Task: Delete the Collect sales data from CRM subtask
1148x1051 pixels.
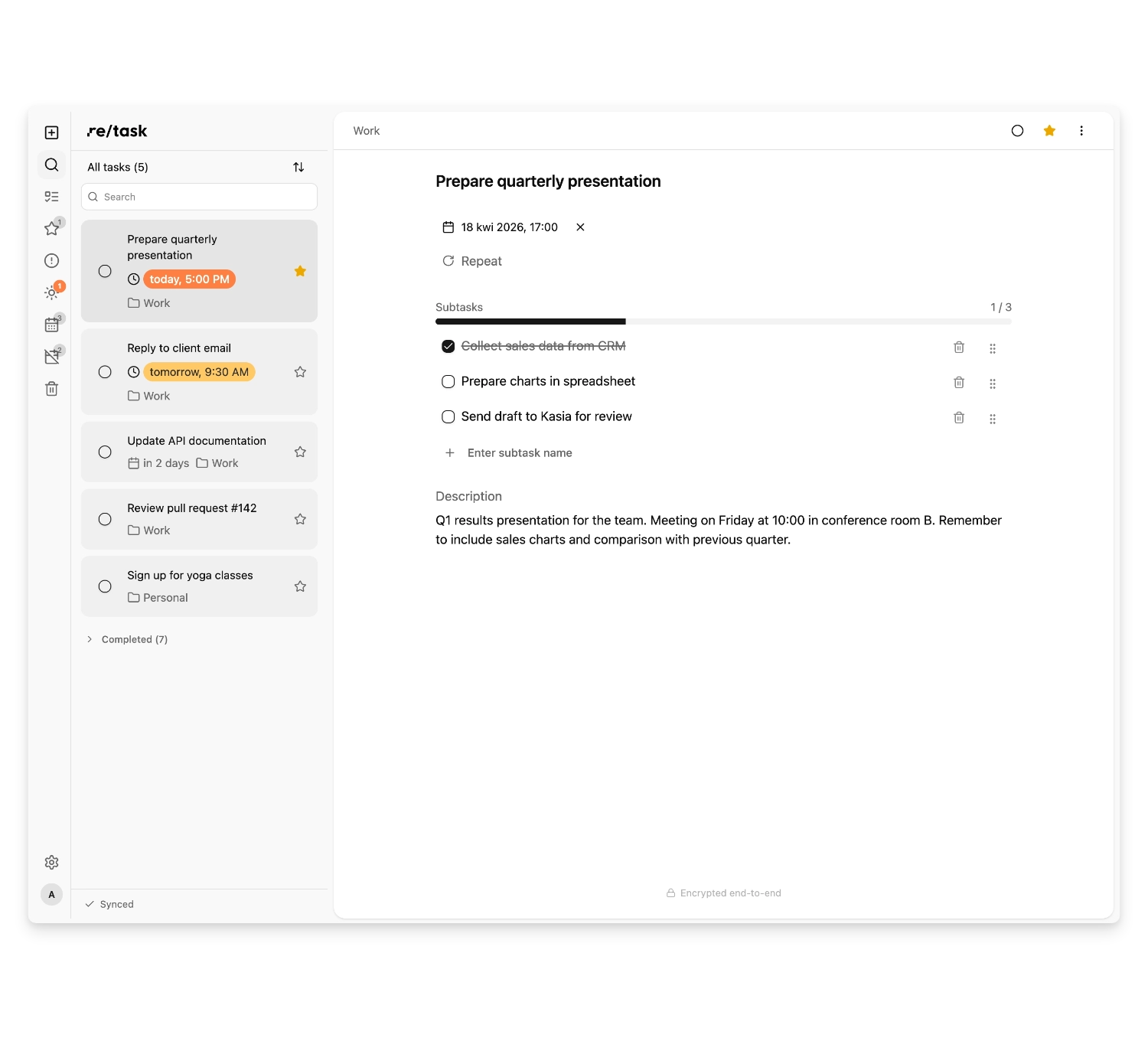Action: [959, 347]
